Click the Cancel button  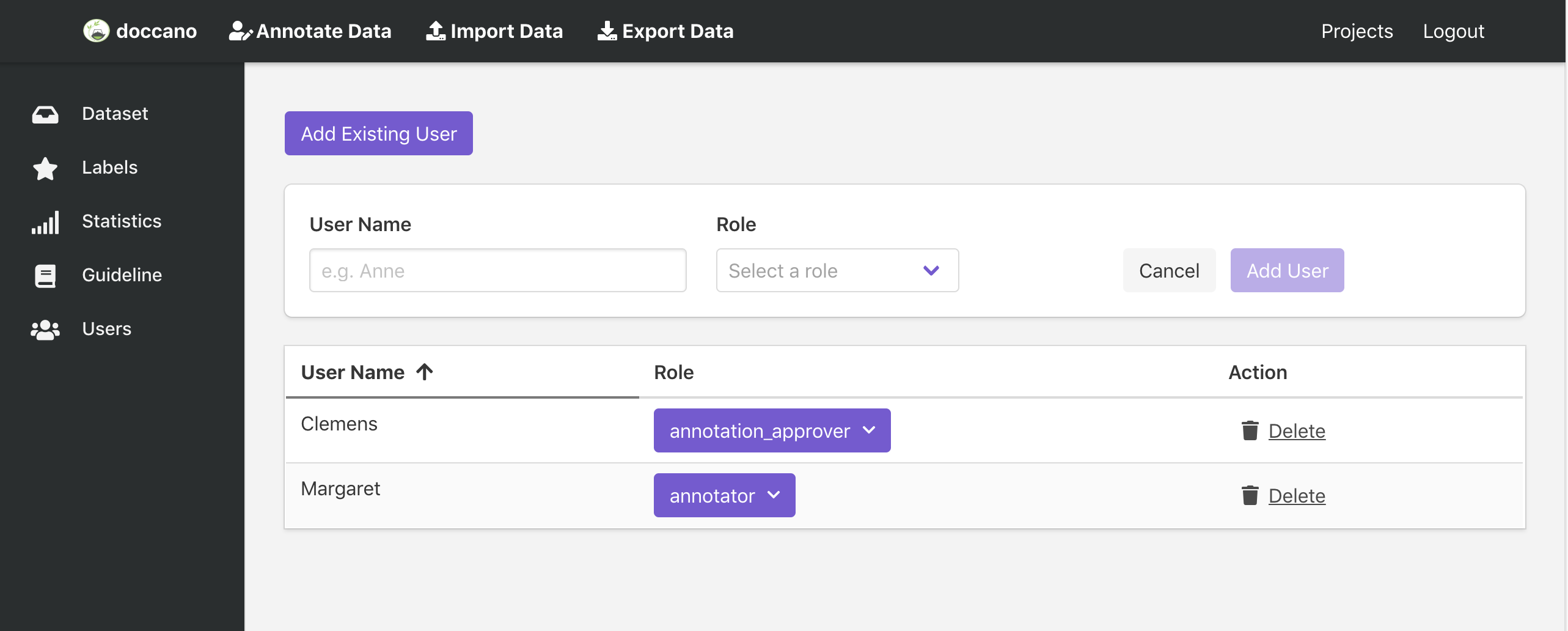[x=1168, y=270]
